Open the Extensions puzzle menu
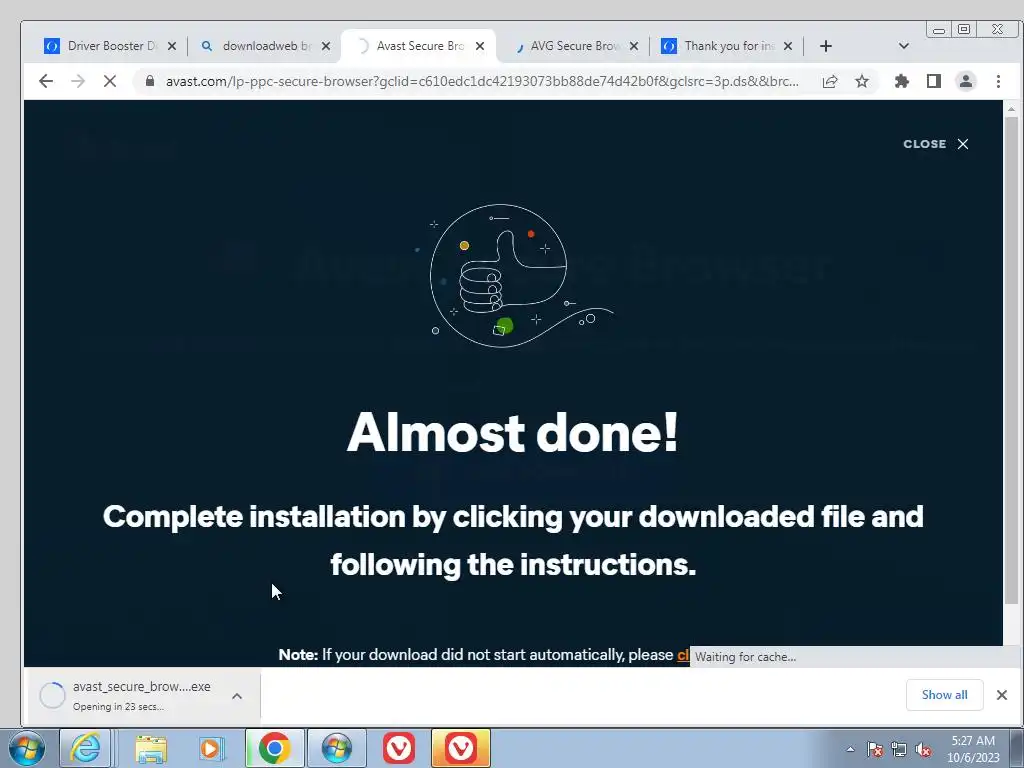Image resolution: width=1024 pixels, height=768 pixels. (902, 81)
